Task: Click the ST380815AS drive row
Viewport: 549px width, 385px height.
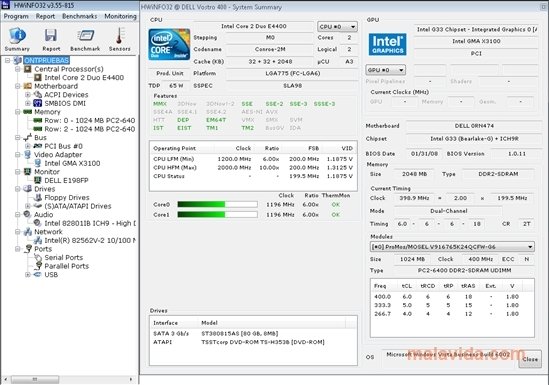Action: (x=253, y=334)
